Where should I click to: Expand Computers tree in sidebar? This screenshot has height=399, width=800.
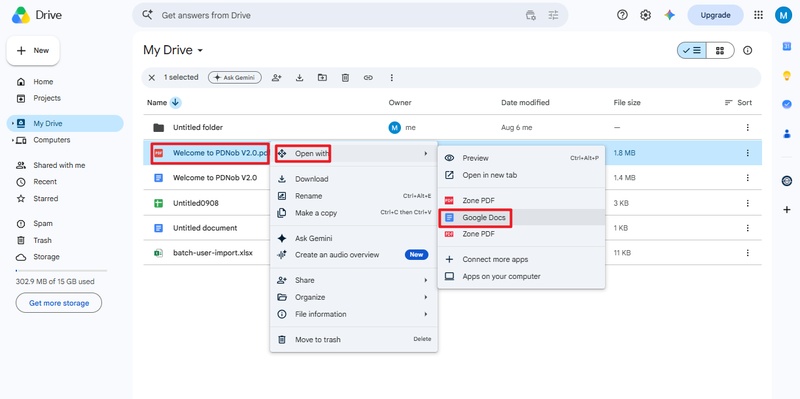[13, 140]
